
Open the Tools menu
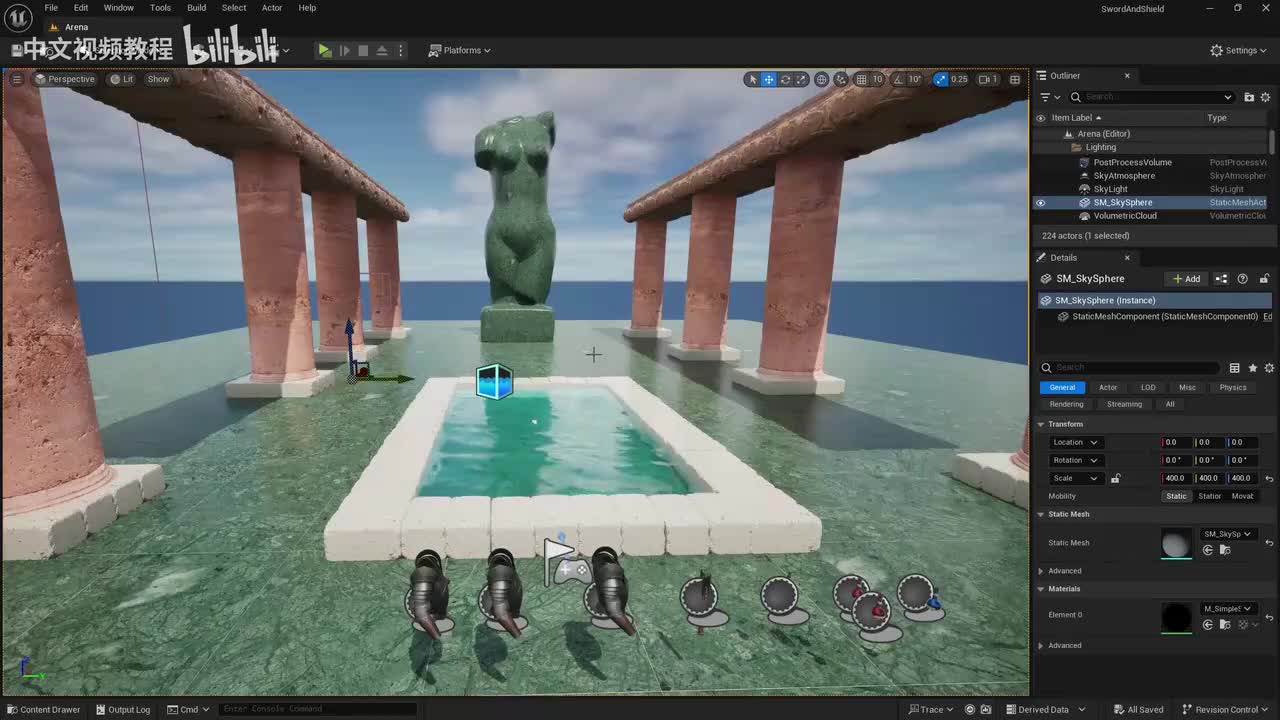160,8
